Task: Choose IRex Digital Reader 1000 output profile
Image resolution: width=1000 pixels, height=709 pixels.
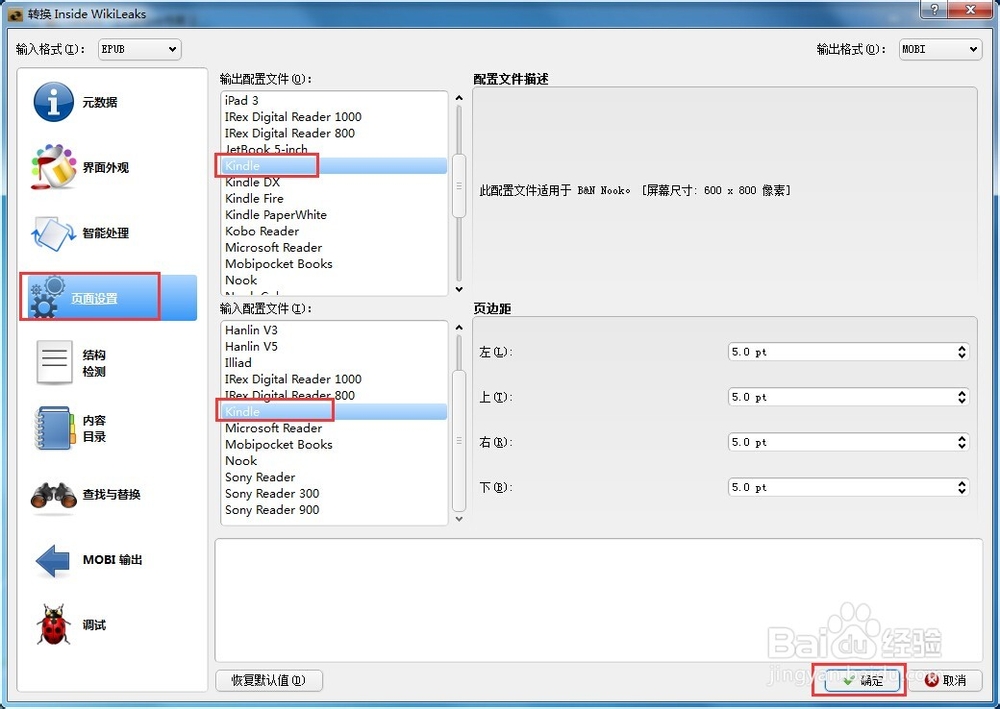Action: click(x=334, y=117)
